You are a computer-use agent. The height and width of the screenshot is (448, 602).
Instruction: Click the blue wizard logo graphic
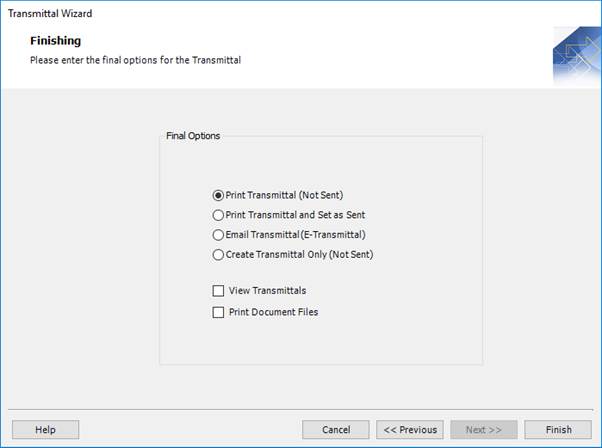(576, 57)
